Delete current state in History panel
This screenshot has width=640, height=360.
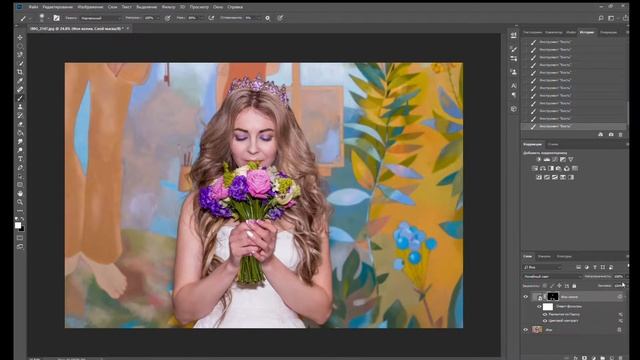pyautogui.click(x=620, y=134)
